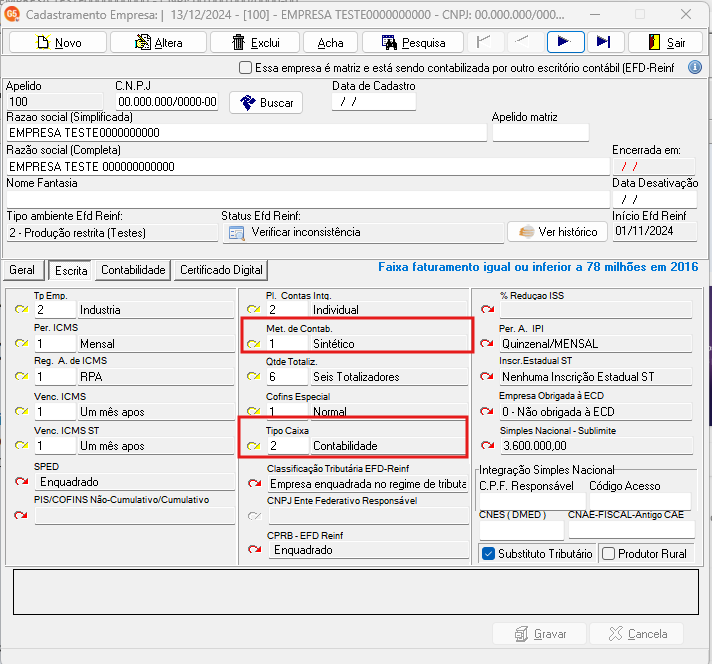
Task: Switch to the Contabilidade tab
Action: [133, 270]
